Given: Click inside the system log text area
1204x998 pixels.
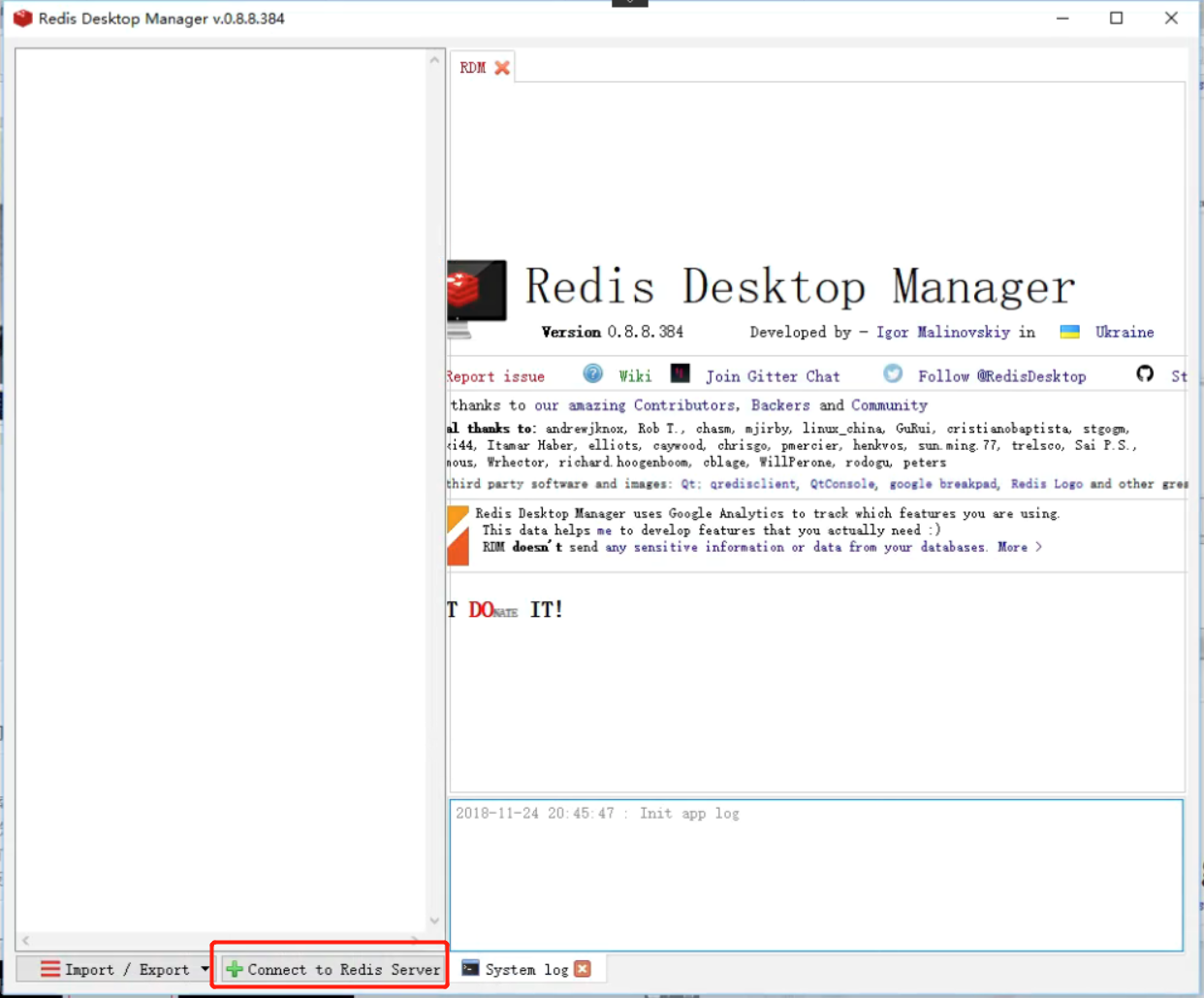Looking at the screenshot, I should click(x=816, y=876).
